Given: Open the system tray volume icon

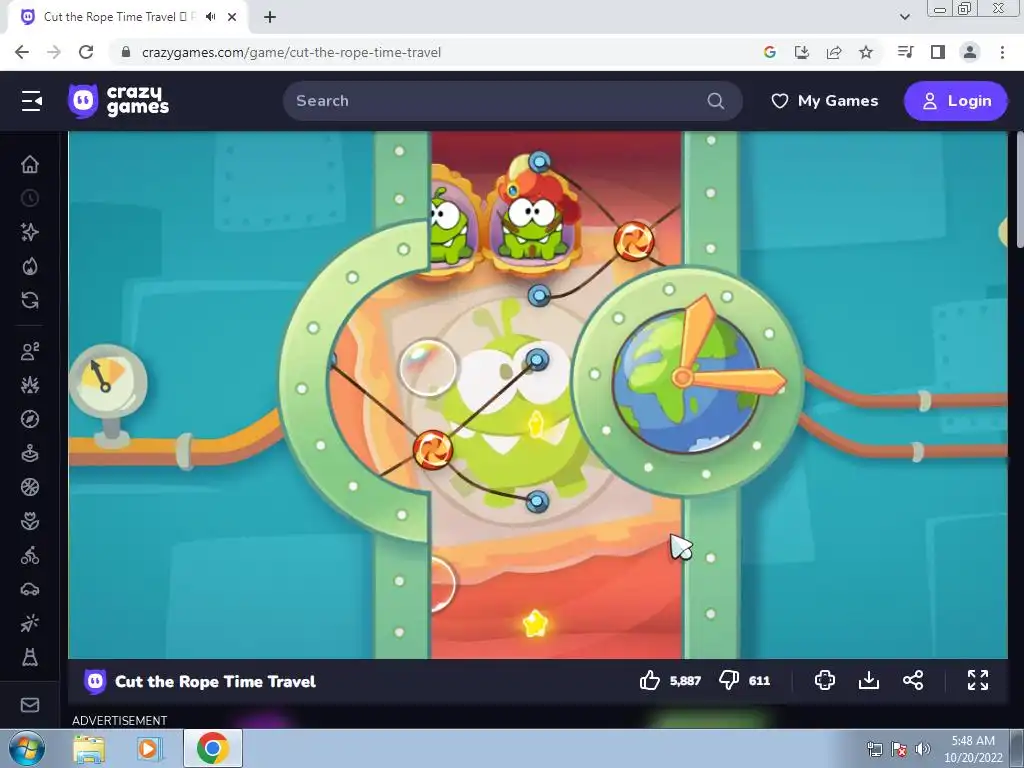Looking at the screenshot, I should 922,749.
